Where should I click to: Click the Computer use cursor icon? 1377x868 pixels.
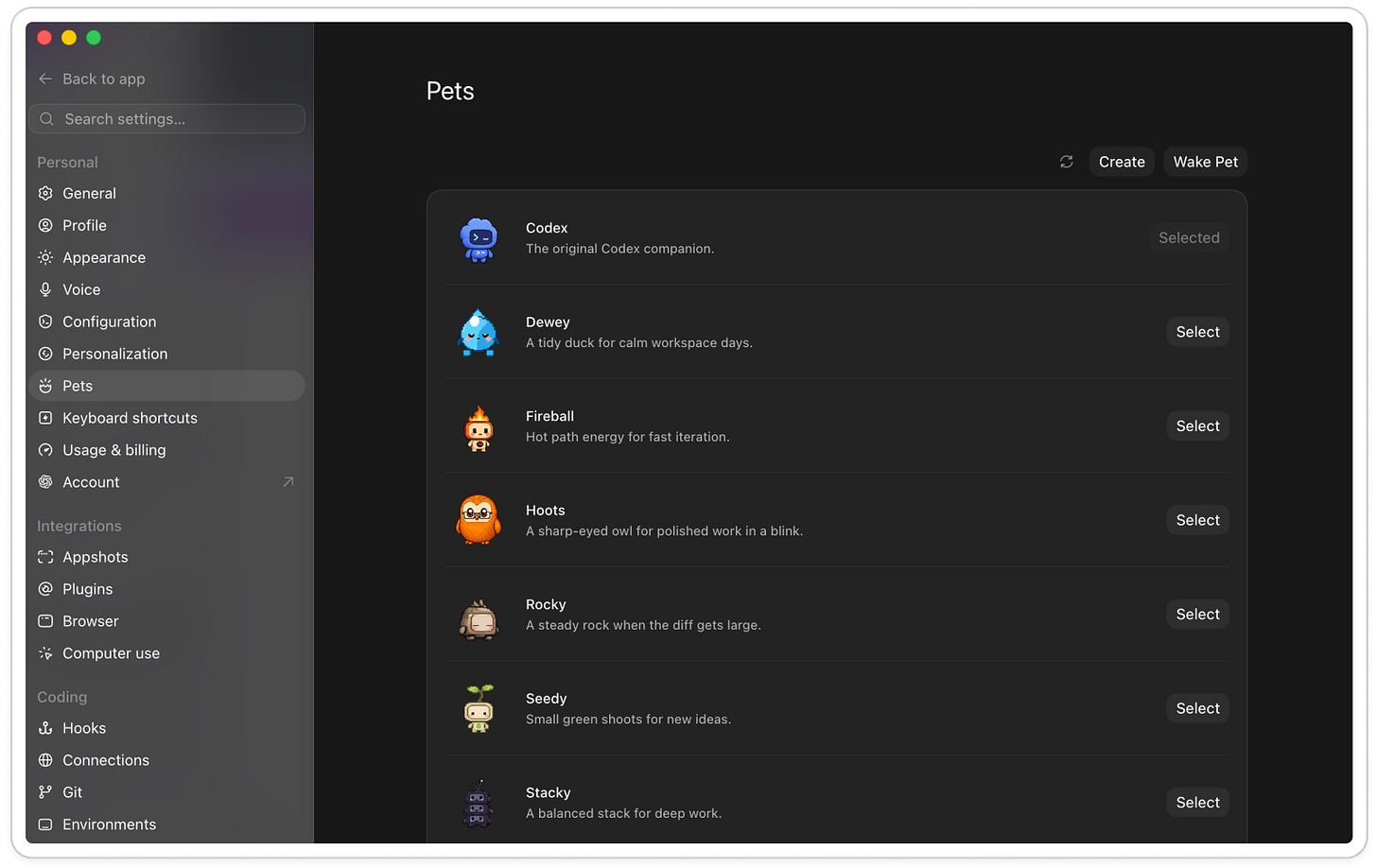45,653
